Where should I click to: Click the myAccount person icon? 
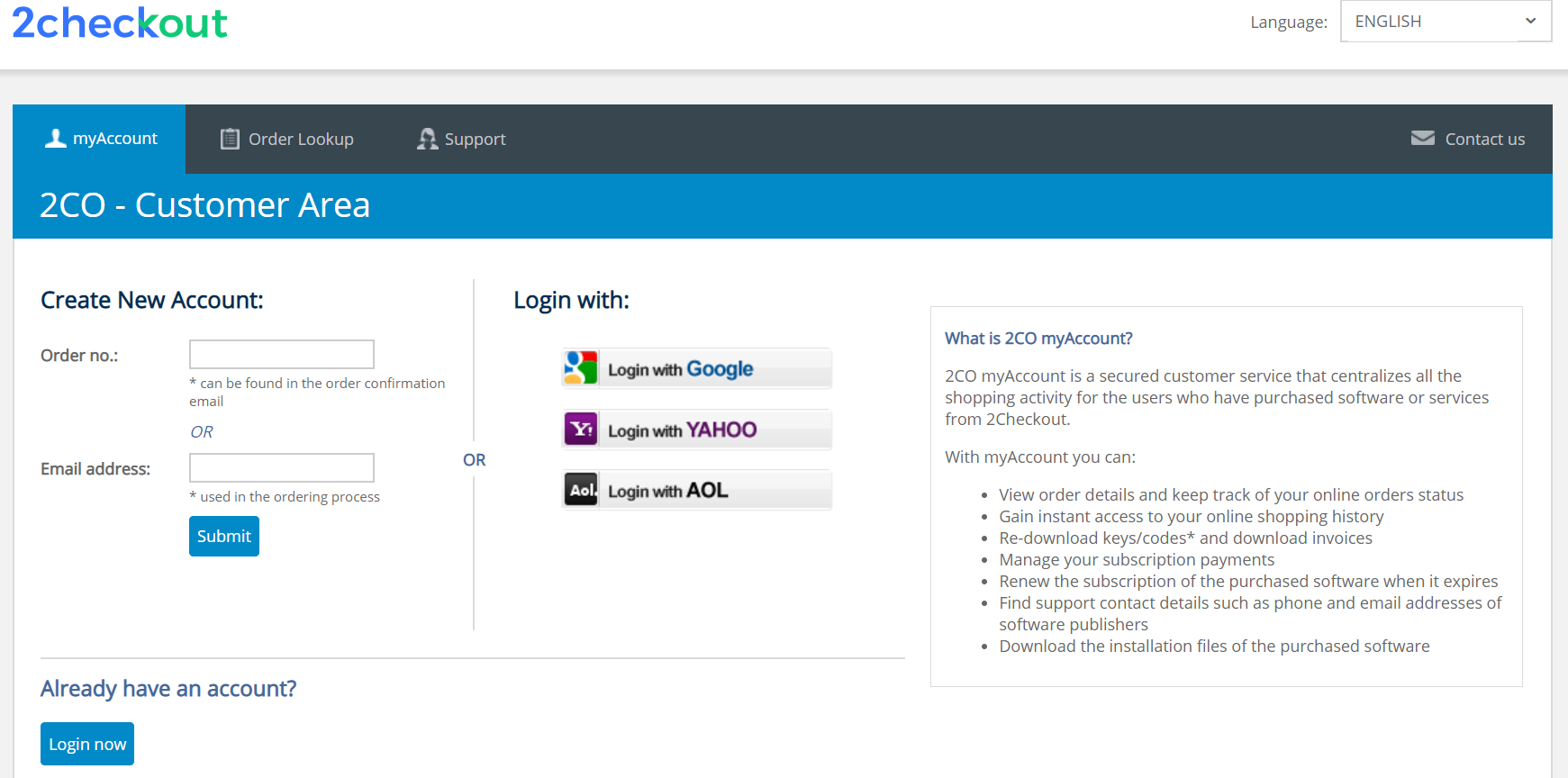56,138
